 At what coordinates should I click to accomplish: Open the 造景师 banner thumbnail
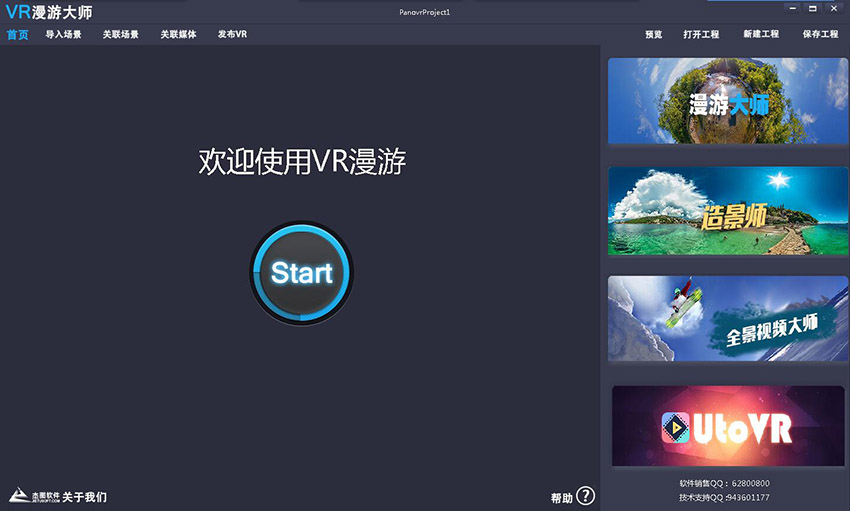(x=727, y=211)
